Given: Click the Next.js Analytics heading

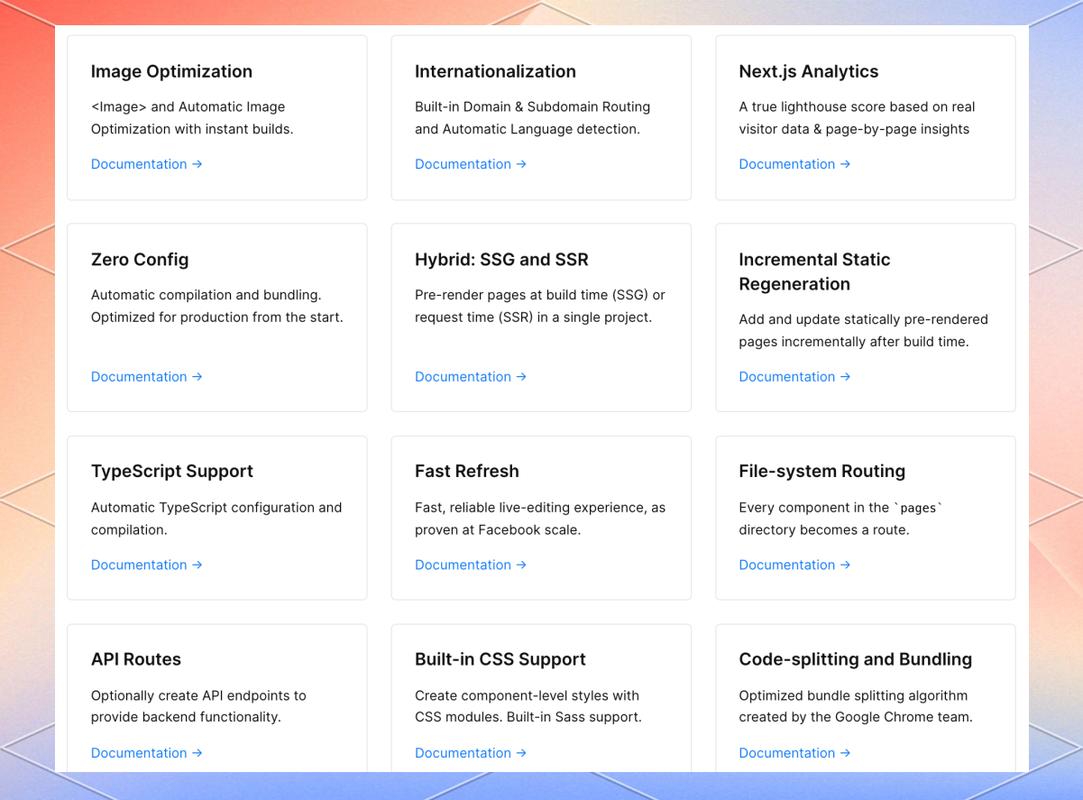Looking at the screenshot, I should pos(808,71).
